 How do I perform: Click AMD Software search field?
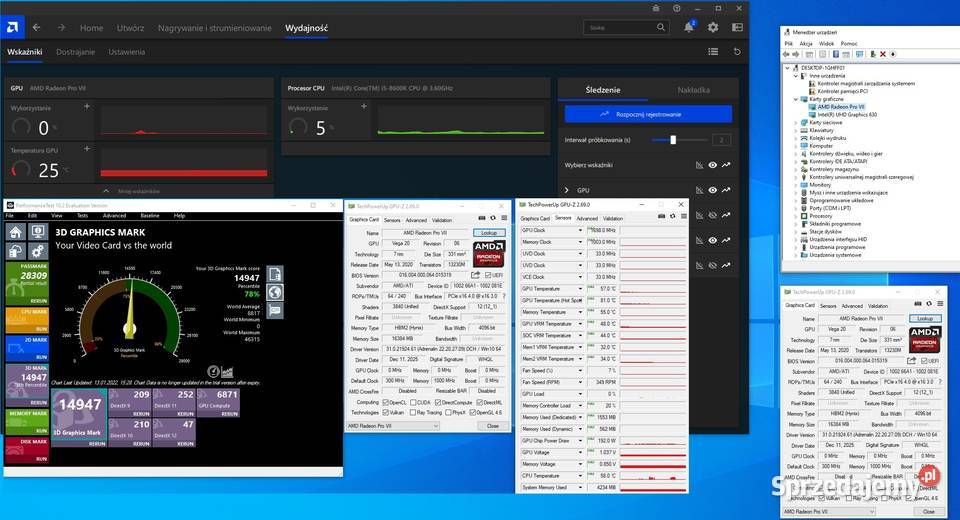[x=626, y=27]
